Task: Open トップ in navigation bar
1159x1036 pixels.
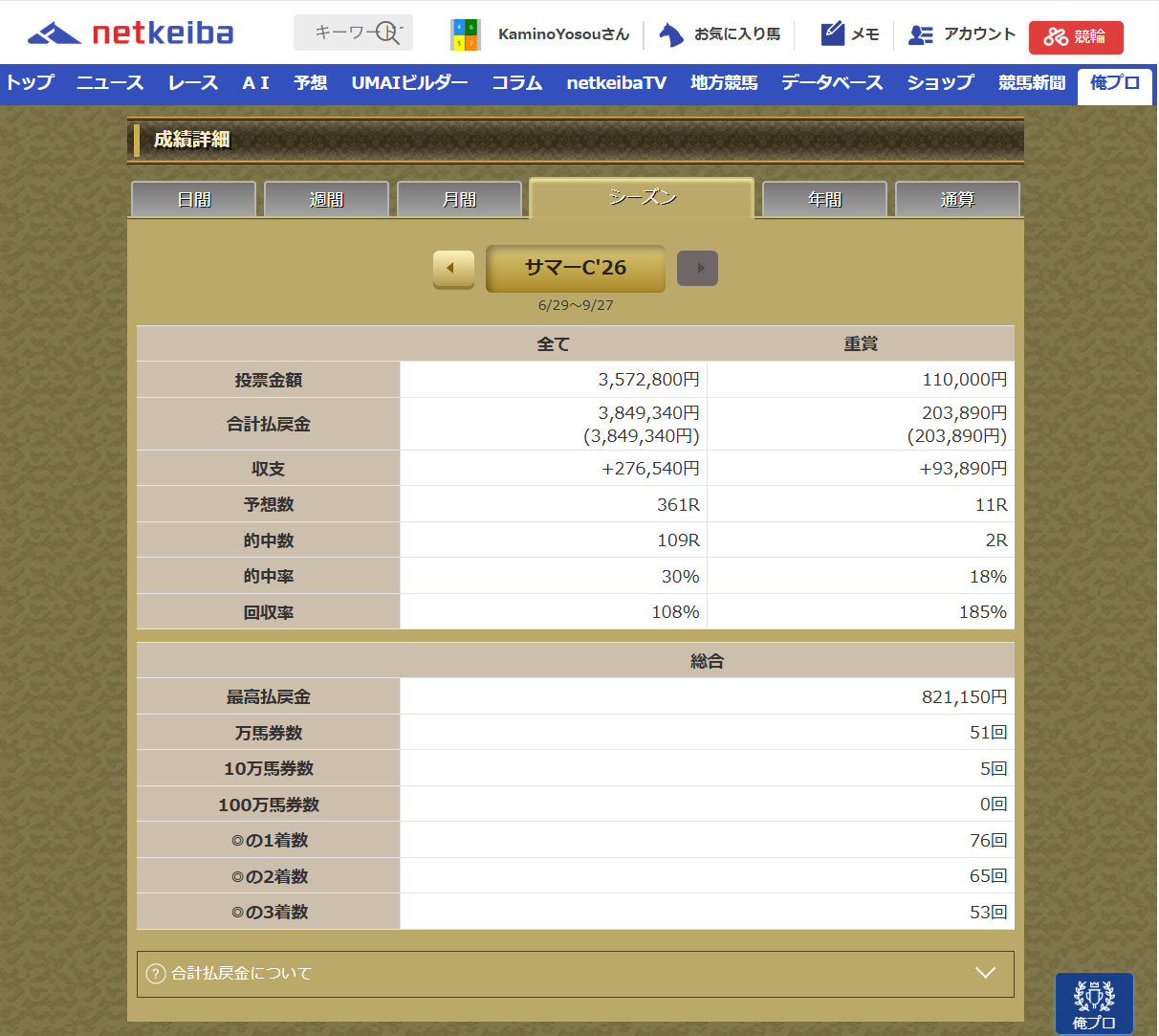Action: tap(30, 83)
